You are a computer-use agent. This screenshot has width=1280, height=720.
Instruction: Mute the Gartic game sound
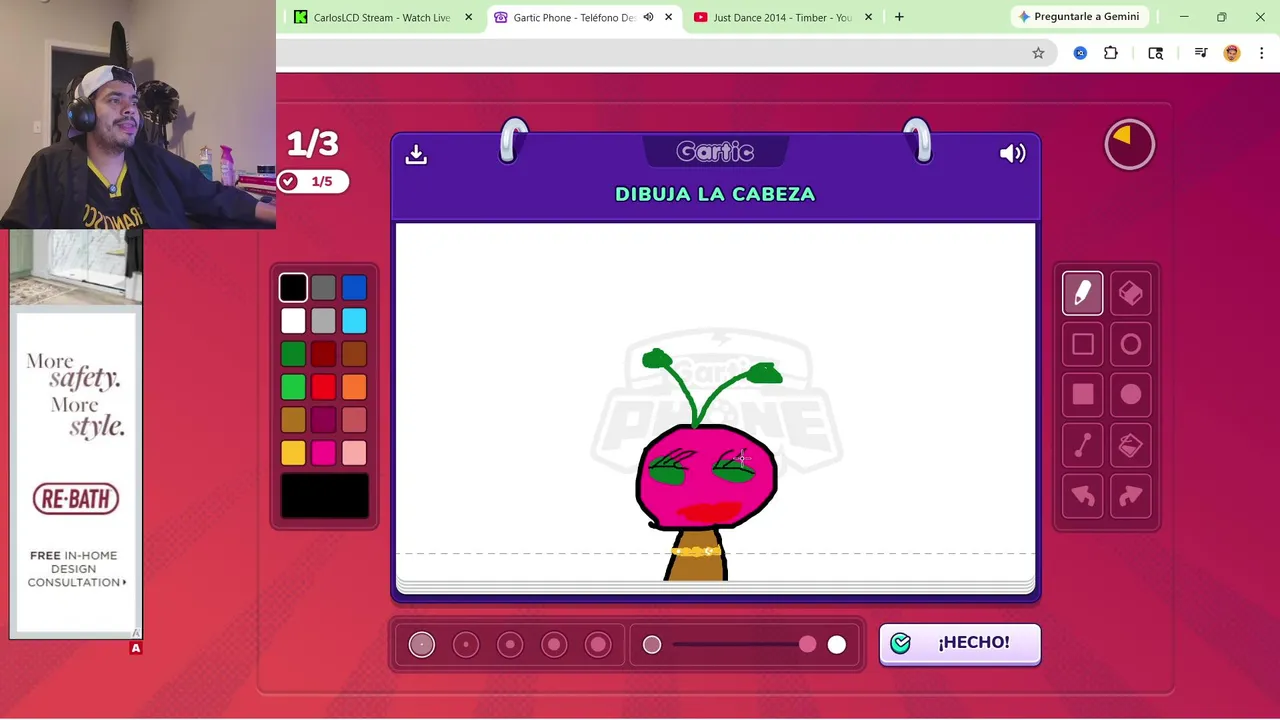click(1012, 154)
